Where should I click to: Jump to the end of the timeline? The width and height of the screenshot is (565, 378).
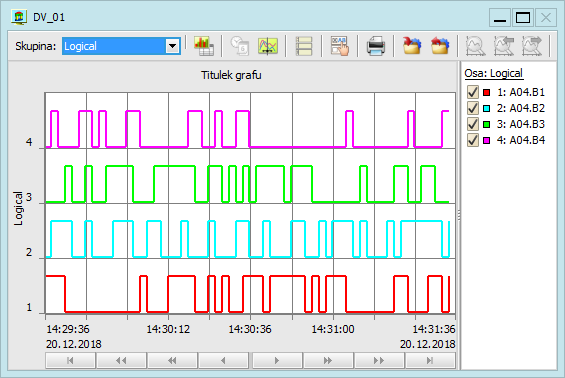click(430, 360)
